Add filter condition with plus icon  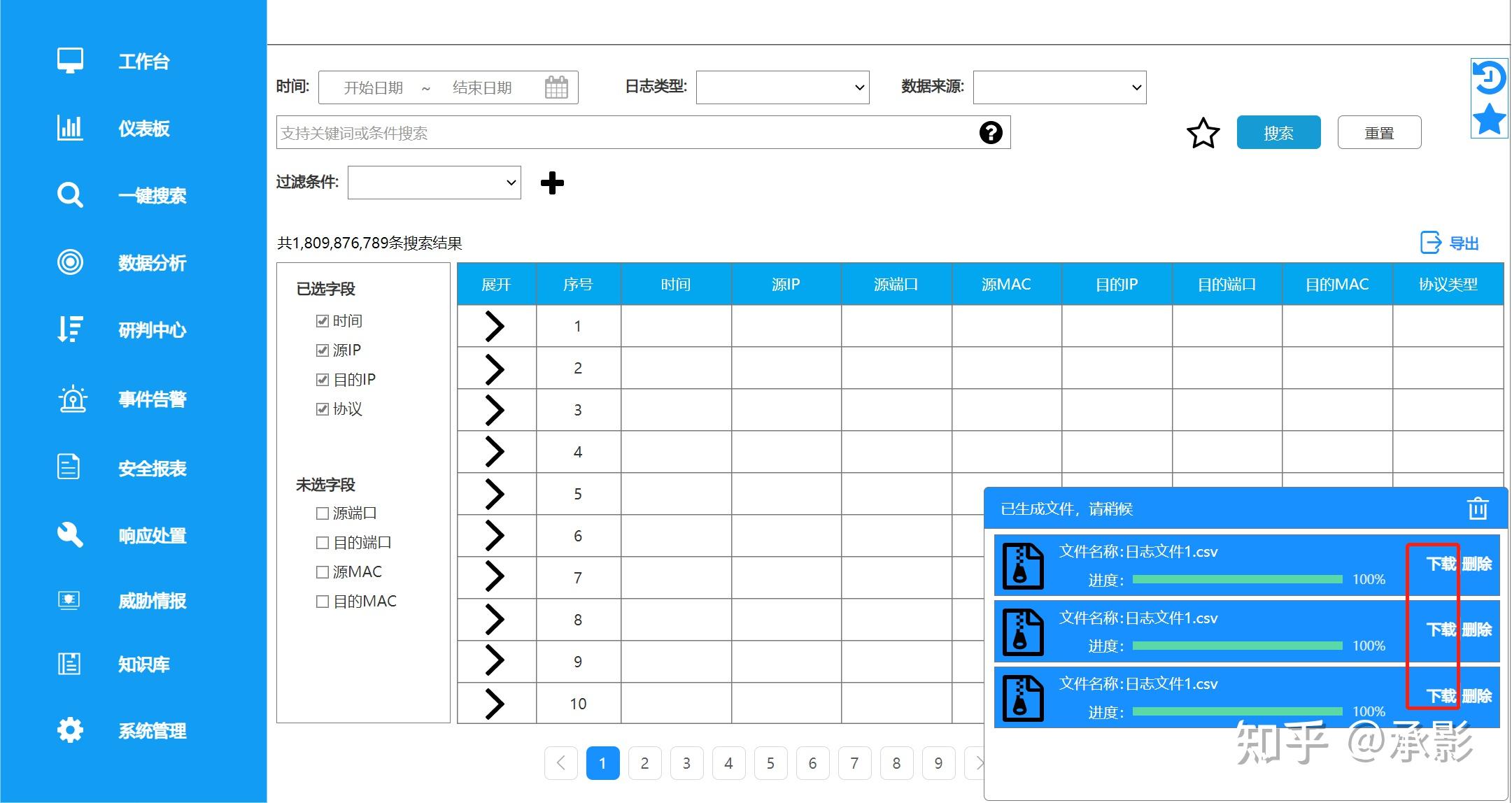point(553,183)
